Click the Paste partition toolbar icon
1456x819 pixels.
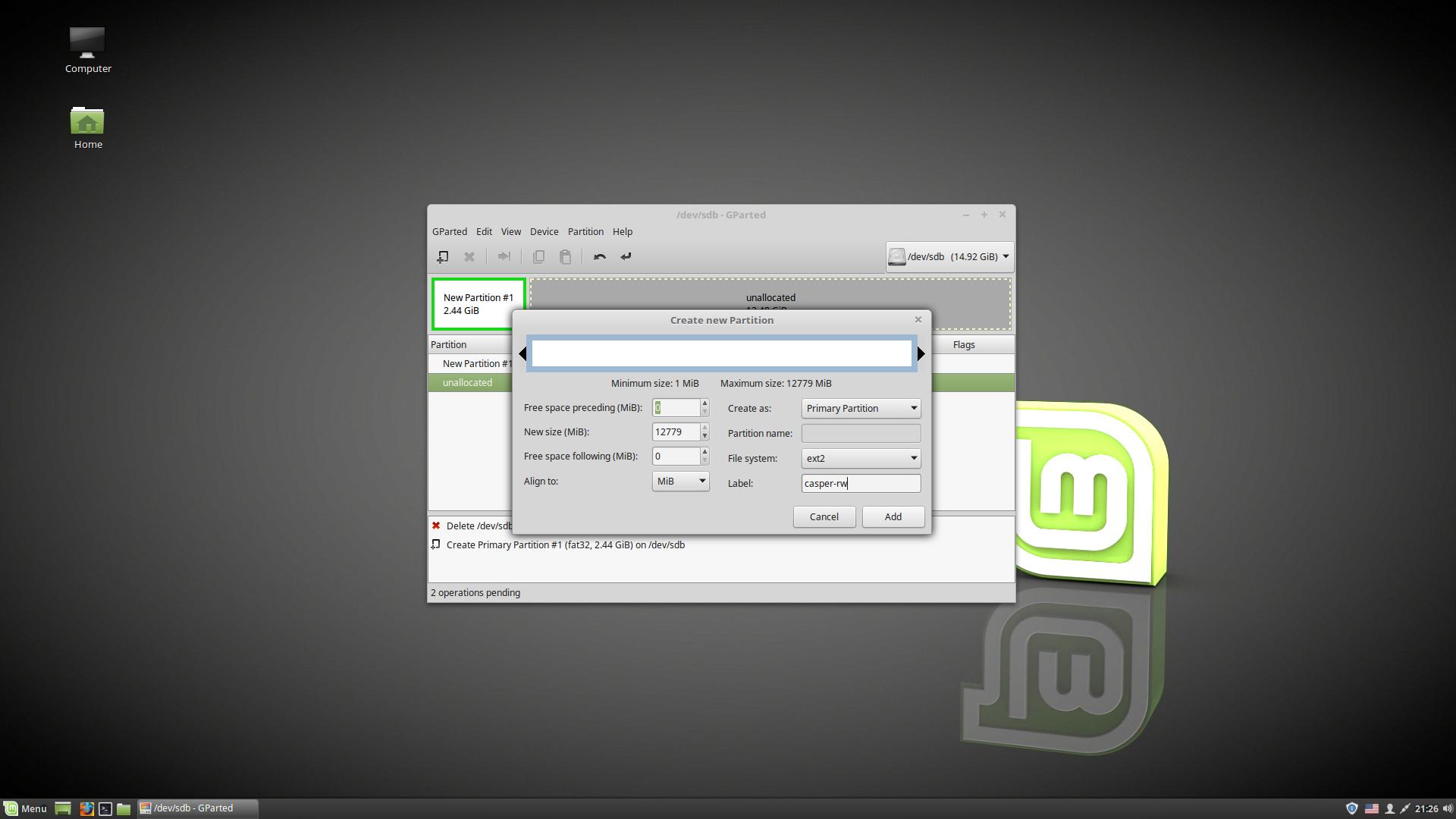click(x=565, y=257)
